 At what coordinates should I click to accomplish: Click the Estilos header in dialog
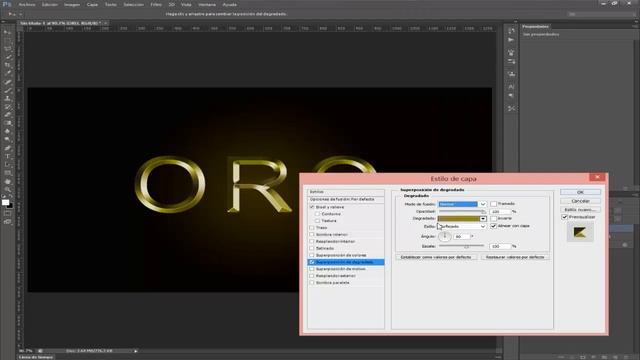(346, 192)
